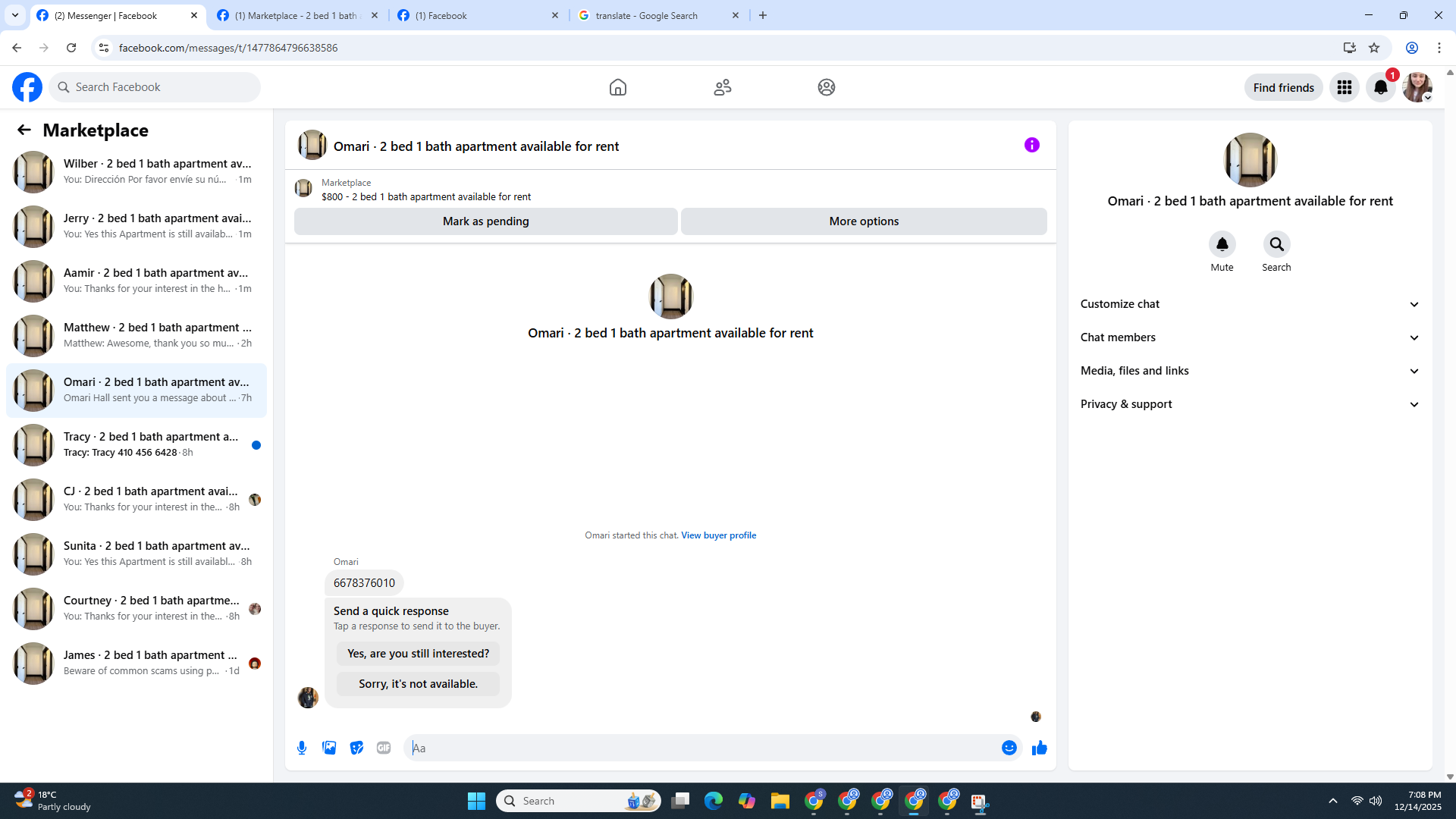Click the voice clip microphone icon

pyautogui.click(x=302, y=748)
